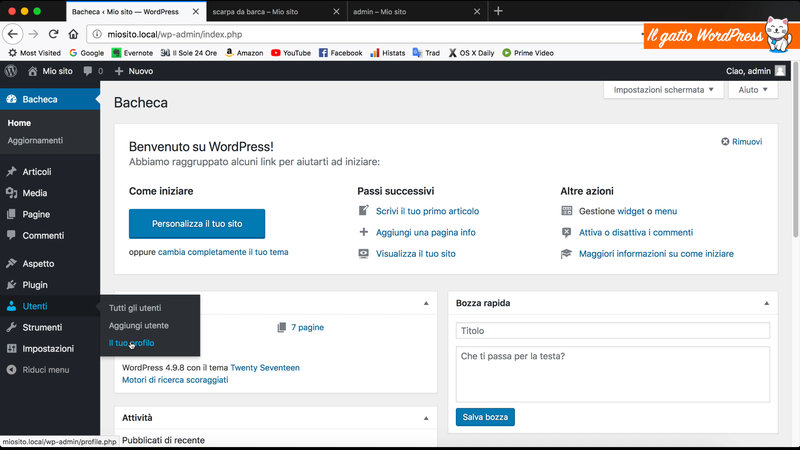This screenshot has height=450, width=800.
Task: Open Visualizza il tuo sito link
Action: (416, 254)
